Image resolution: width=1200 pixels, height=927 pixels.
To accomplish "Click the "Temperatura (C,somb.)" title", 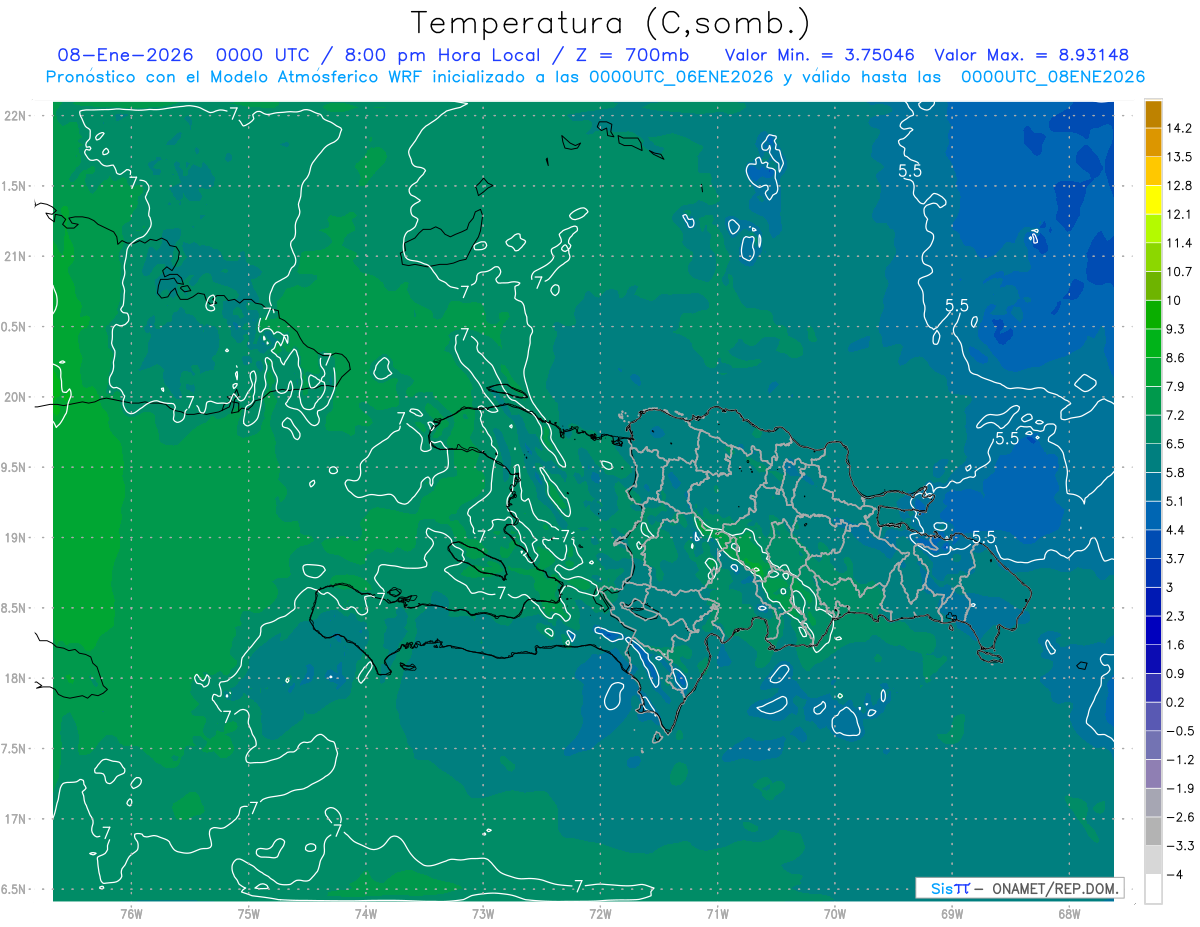I will point(611,22).
